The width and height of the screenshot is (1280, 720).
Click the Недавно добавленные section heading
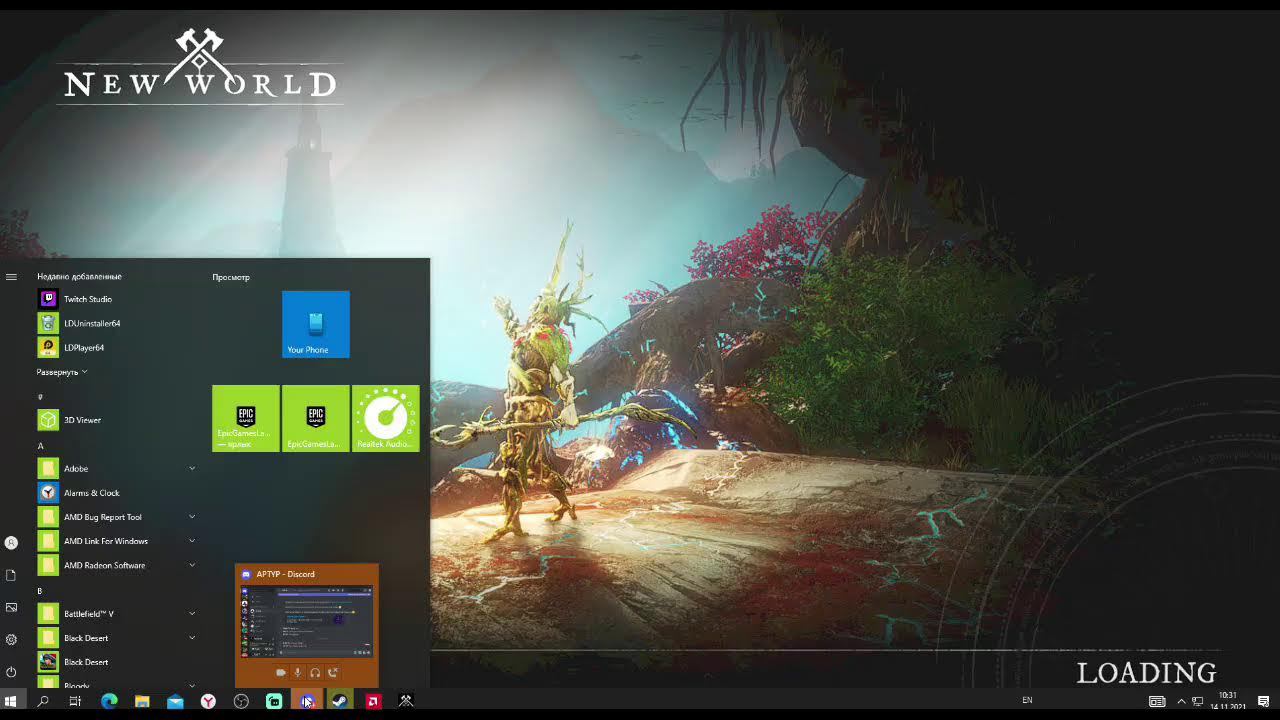tap(79, 276)
